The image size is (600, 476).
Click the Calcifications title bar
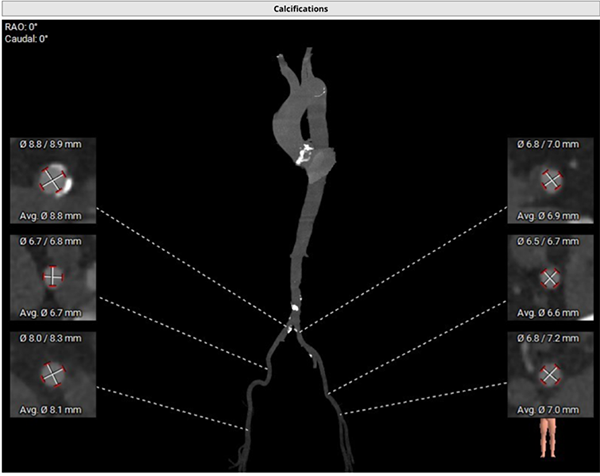pyautogui.click(x=300, y=8)
